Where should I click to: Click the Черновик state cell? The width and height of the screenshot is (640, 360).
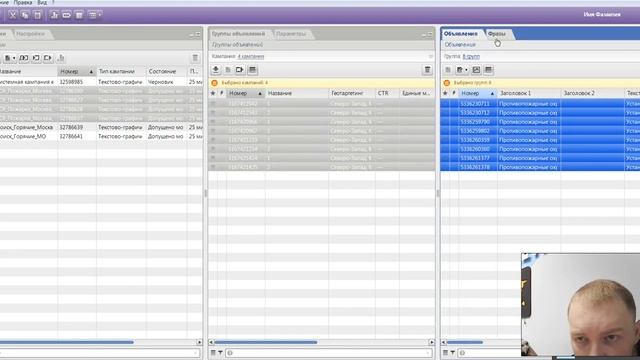pyautogui.click(x=167, y=82)
